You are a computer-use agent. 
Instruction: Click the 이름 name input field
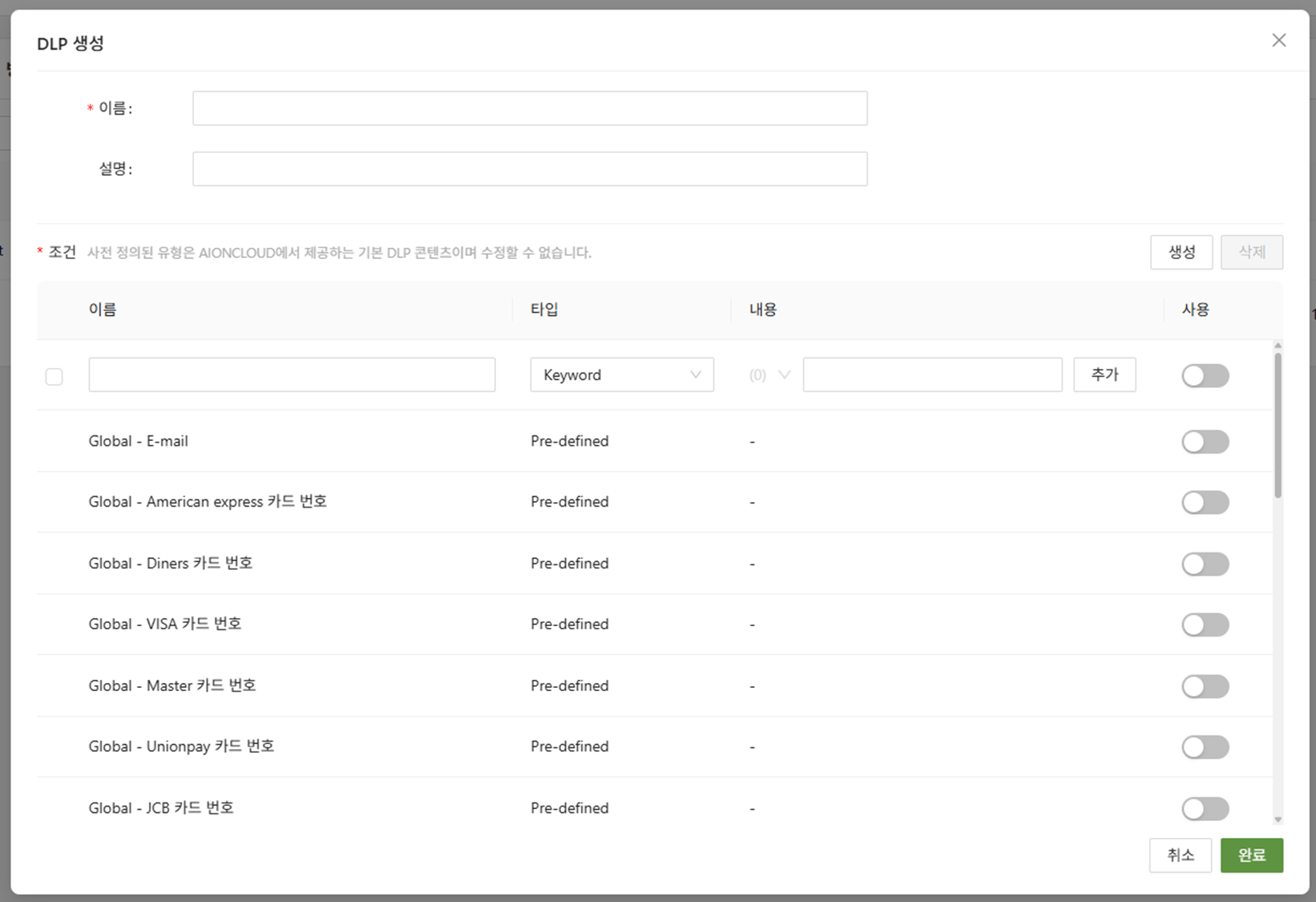[529, 108]
